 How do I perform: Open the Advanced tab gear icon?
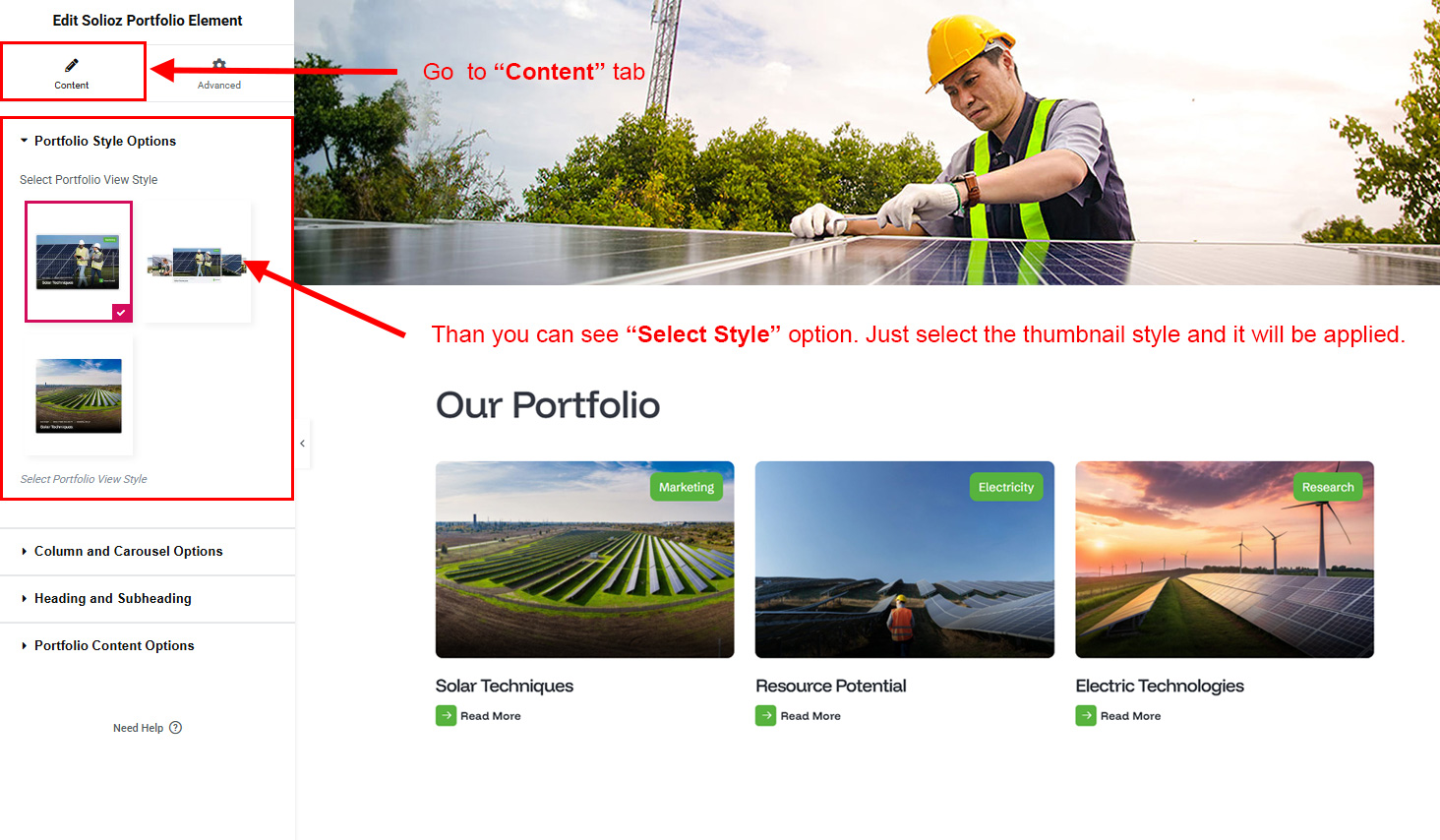tap(219, 64)
